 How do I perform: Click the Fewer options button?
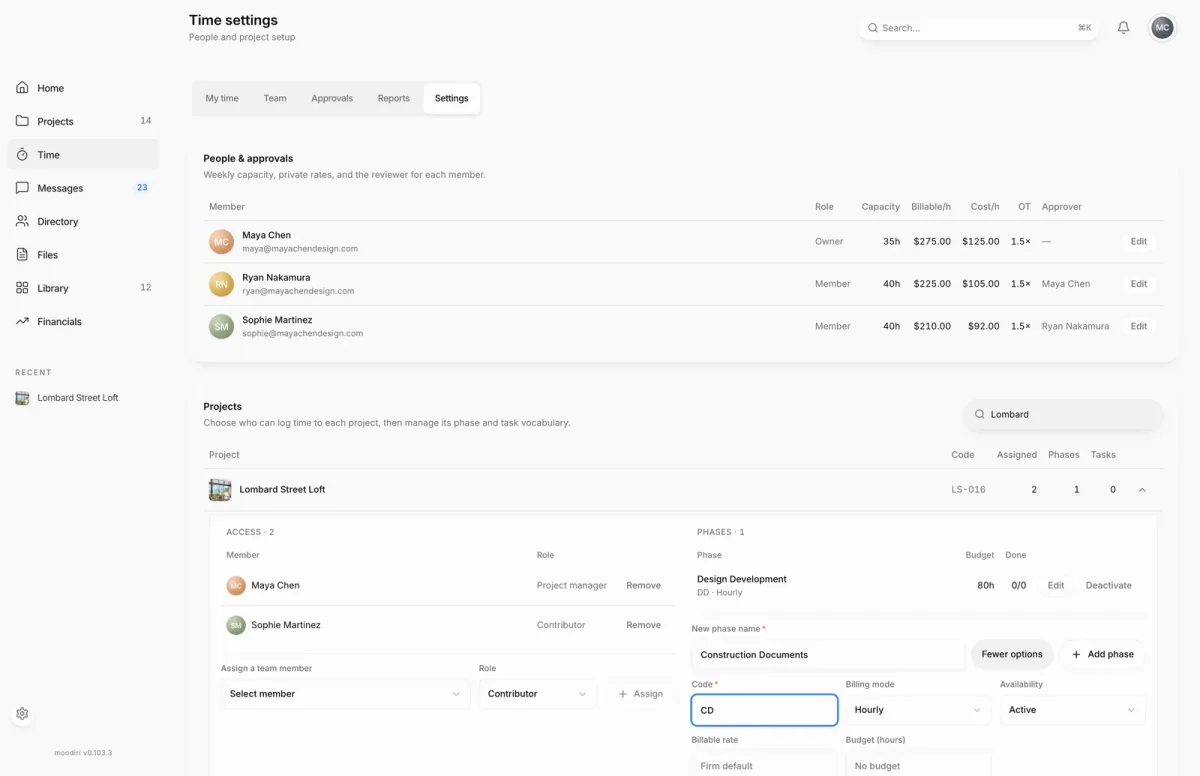pos(1012,655)
